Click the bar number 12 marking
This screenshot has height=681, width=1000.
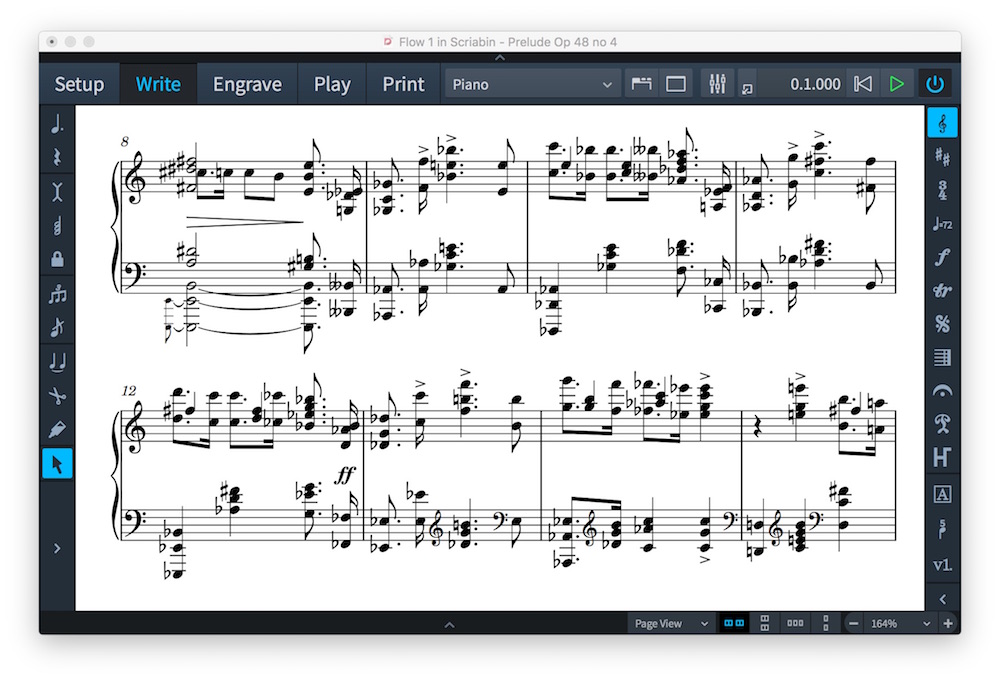pyautogui.click(x=129, y=390)
